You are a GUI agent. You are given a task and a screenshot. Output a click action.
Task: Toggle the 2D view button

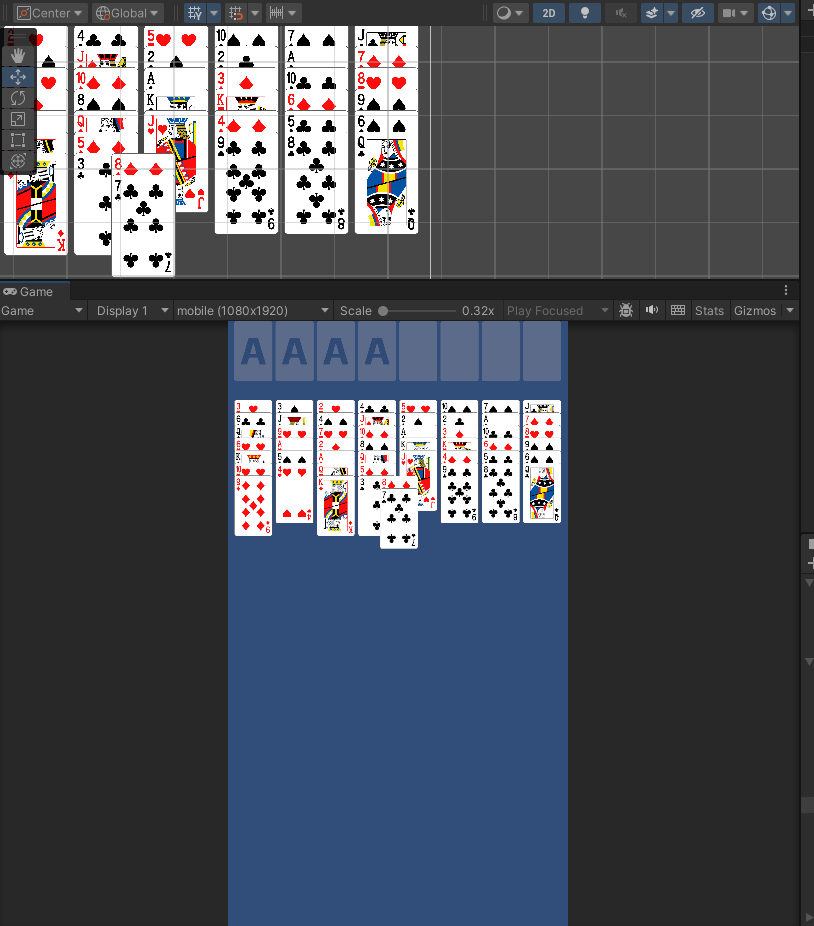point(549,13)
